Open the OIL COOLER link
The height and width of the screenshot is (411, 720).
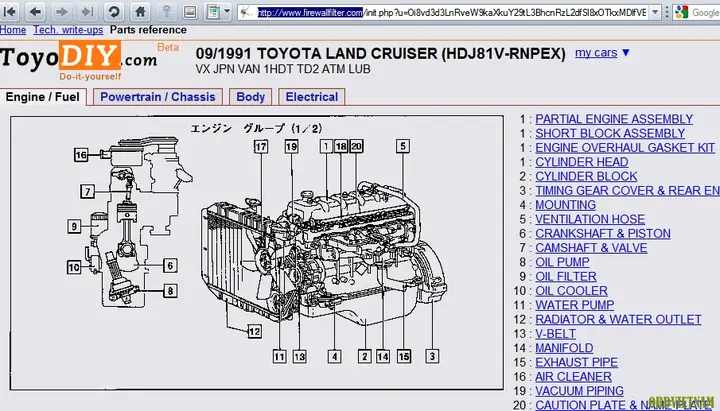point(571,291)
